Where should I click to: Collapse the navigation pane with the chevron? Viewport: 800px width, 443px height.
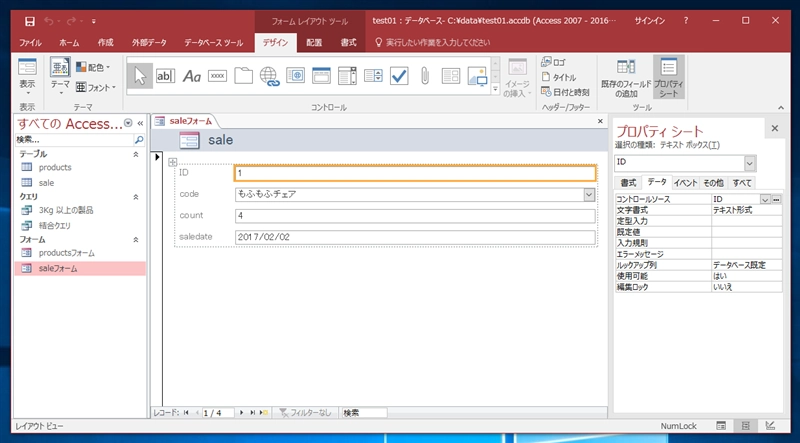(x=140, y=123)
